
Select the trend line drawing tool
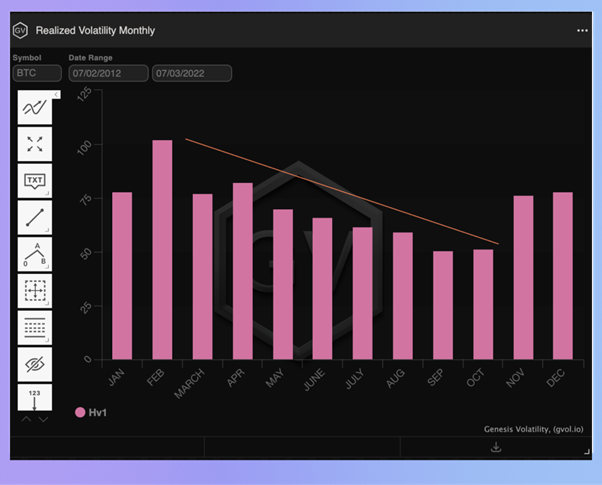click(35, 108)
